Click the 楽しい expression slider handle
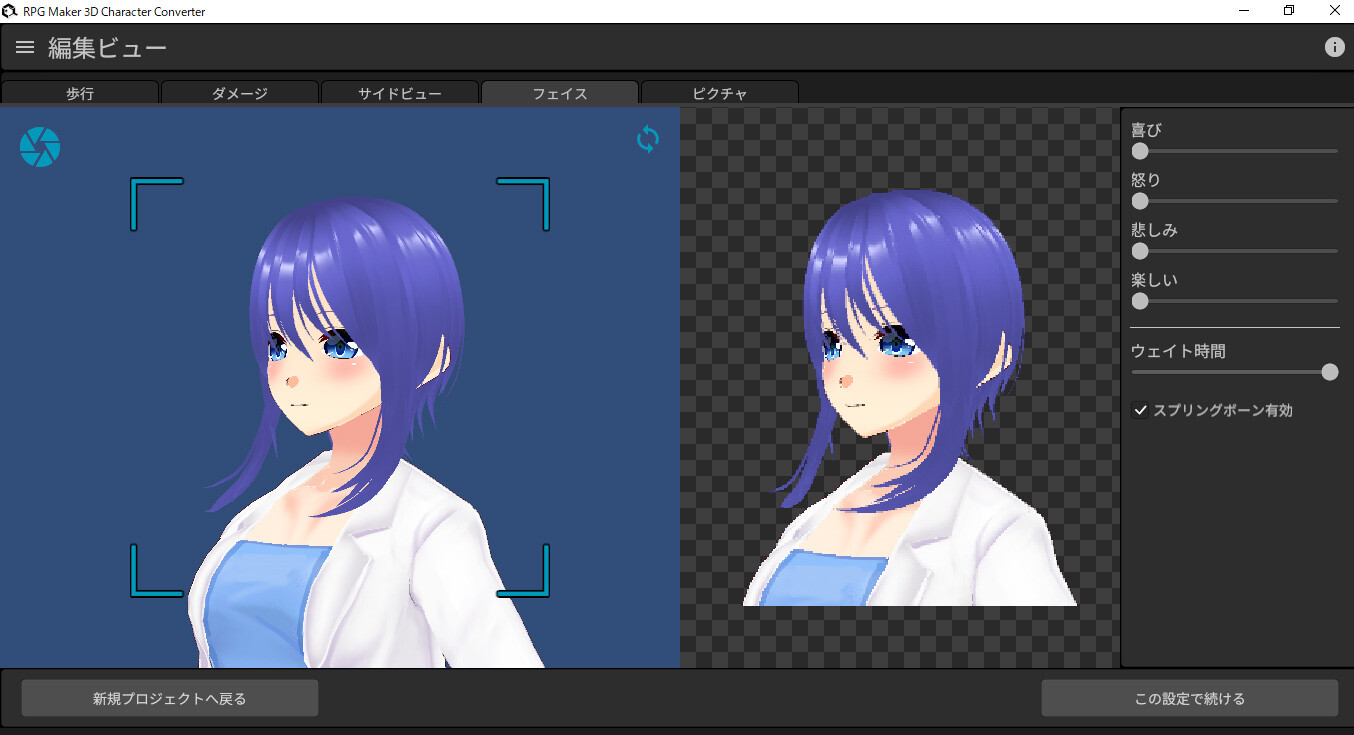 pyautogui.click(x=1139, y=301)
